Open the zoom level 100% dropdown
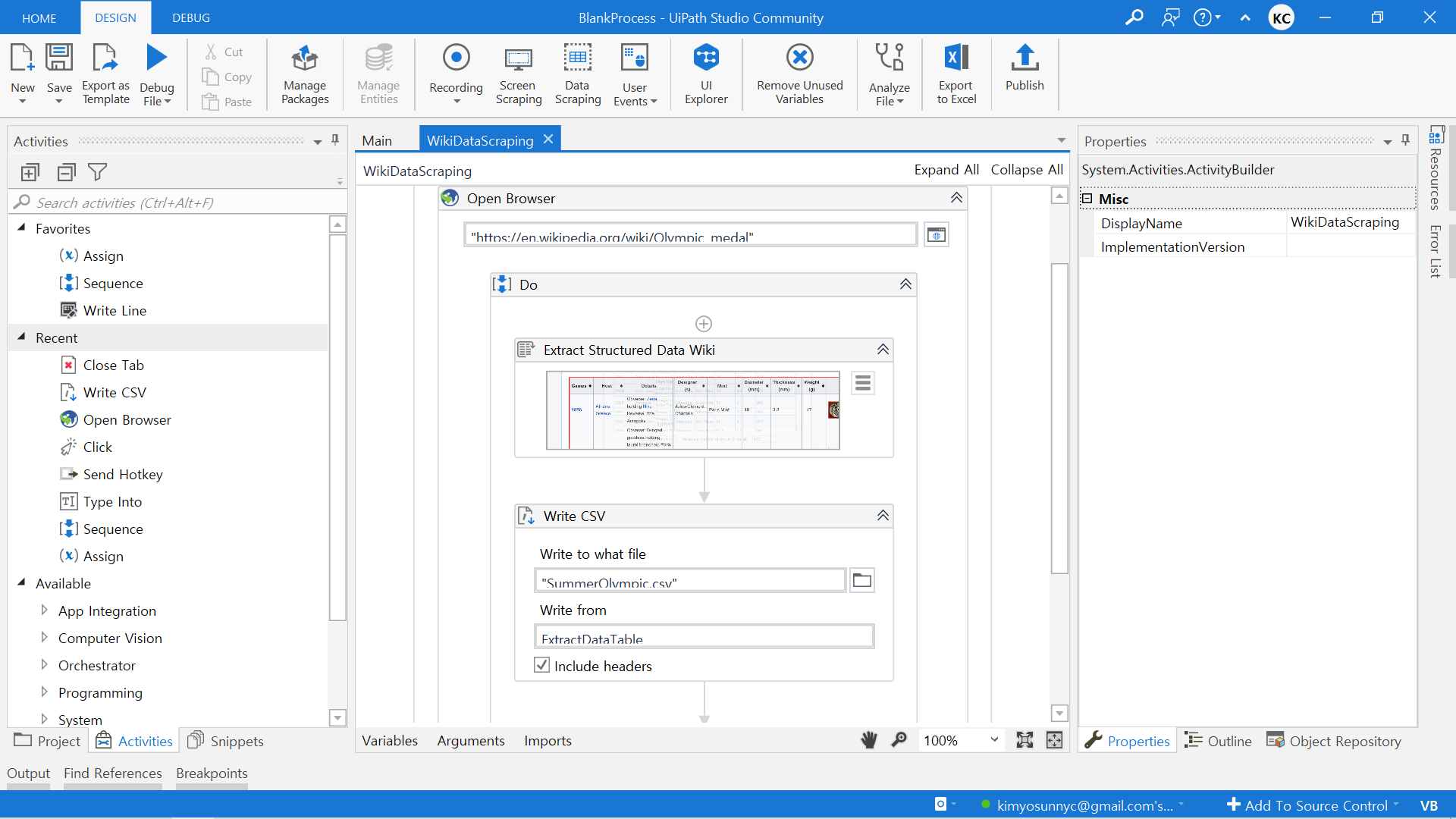Image resolution: width=1456 pixels, height=819 pixels. pos(993,740)
